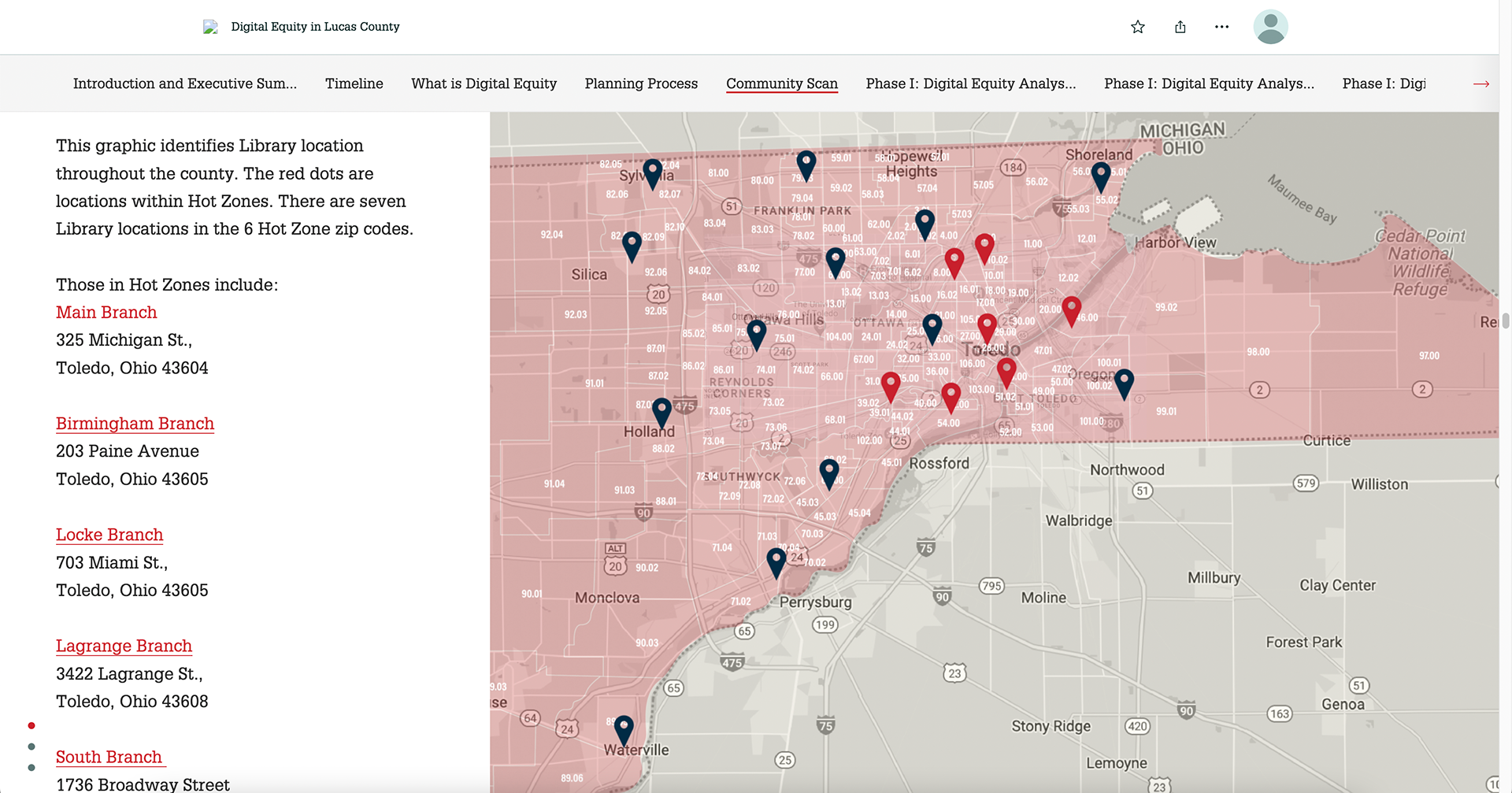Click address text 203 Paine Avenue
This screenshot has height=793, width=1512.
128,451
